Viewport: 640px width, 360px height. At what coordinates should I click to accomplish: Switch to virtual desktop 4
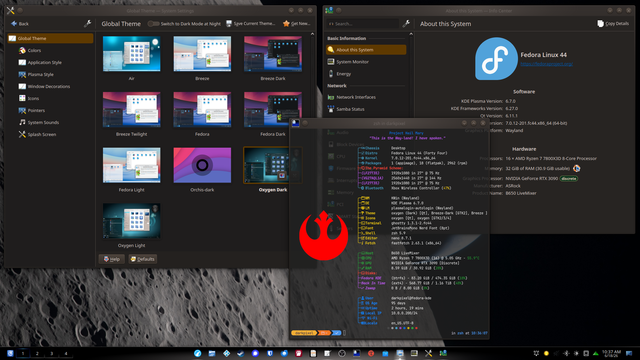point(66,353)
